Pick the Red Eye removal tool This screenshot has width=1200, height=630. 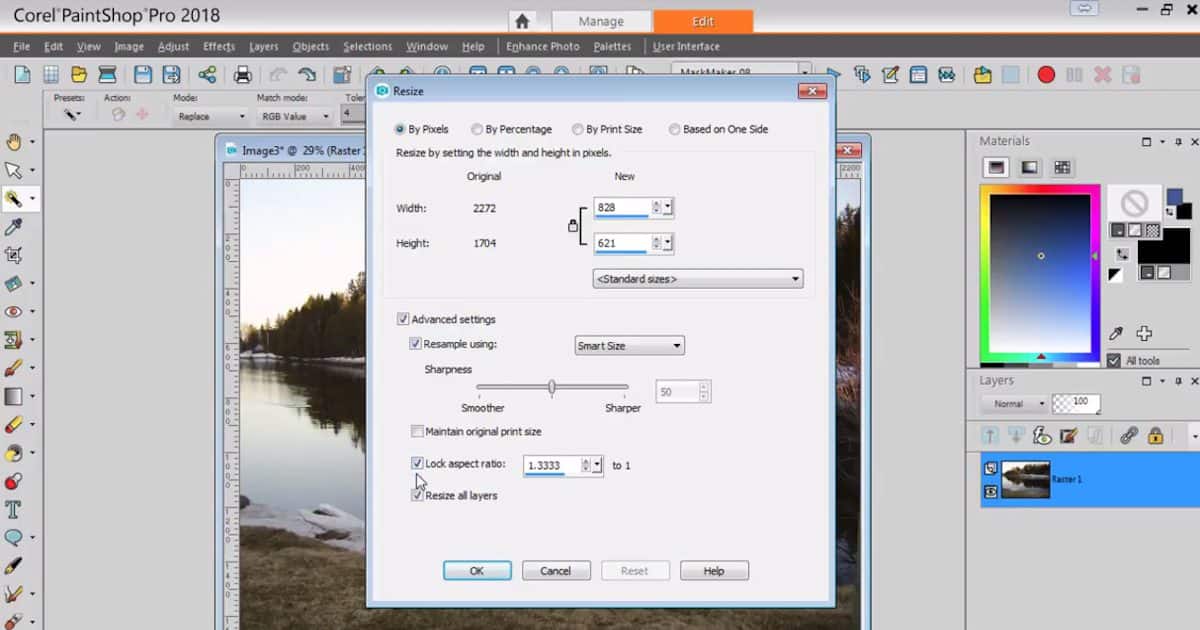pos(15,311)
